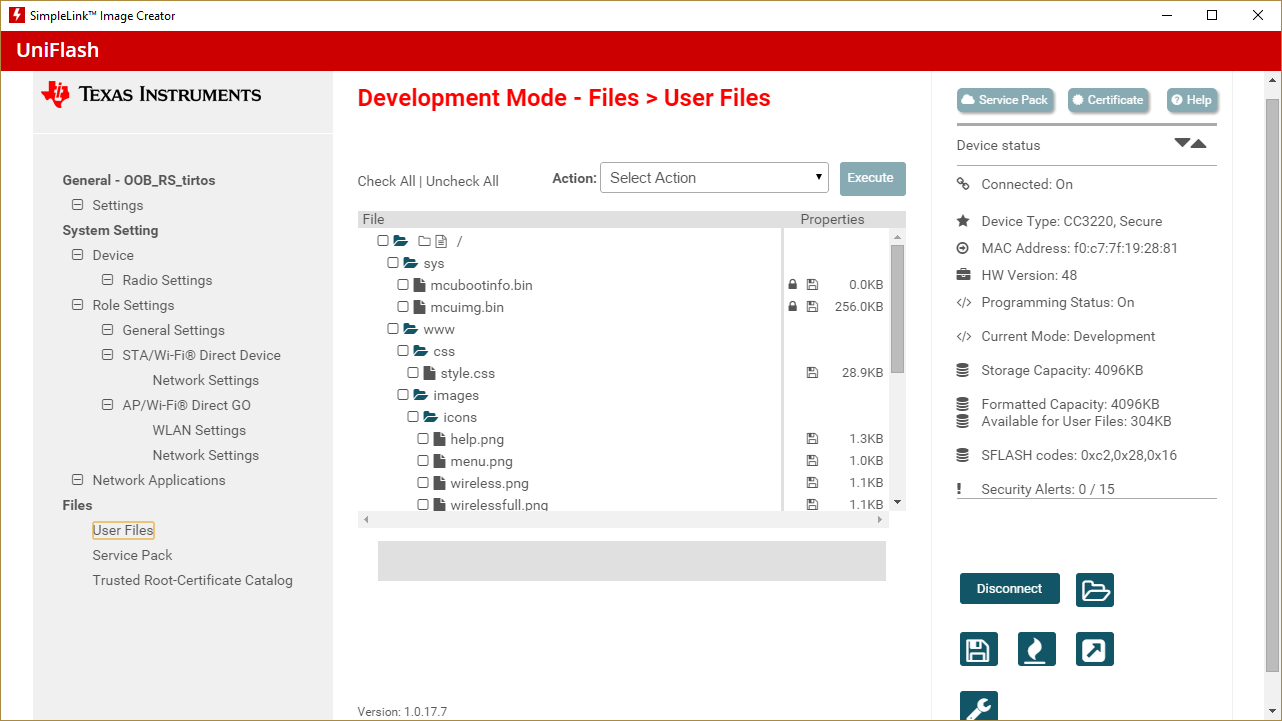Click the save icon in style.css row
This screenshot has height=721, width=1282.
(x=812, y=373)
